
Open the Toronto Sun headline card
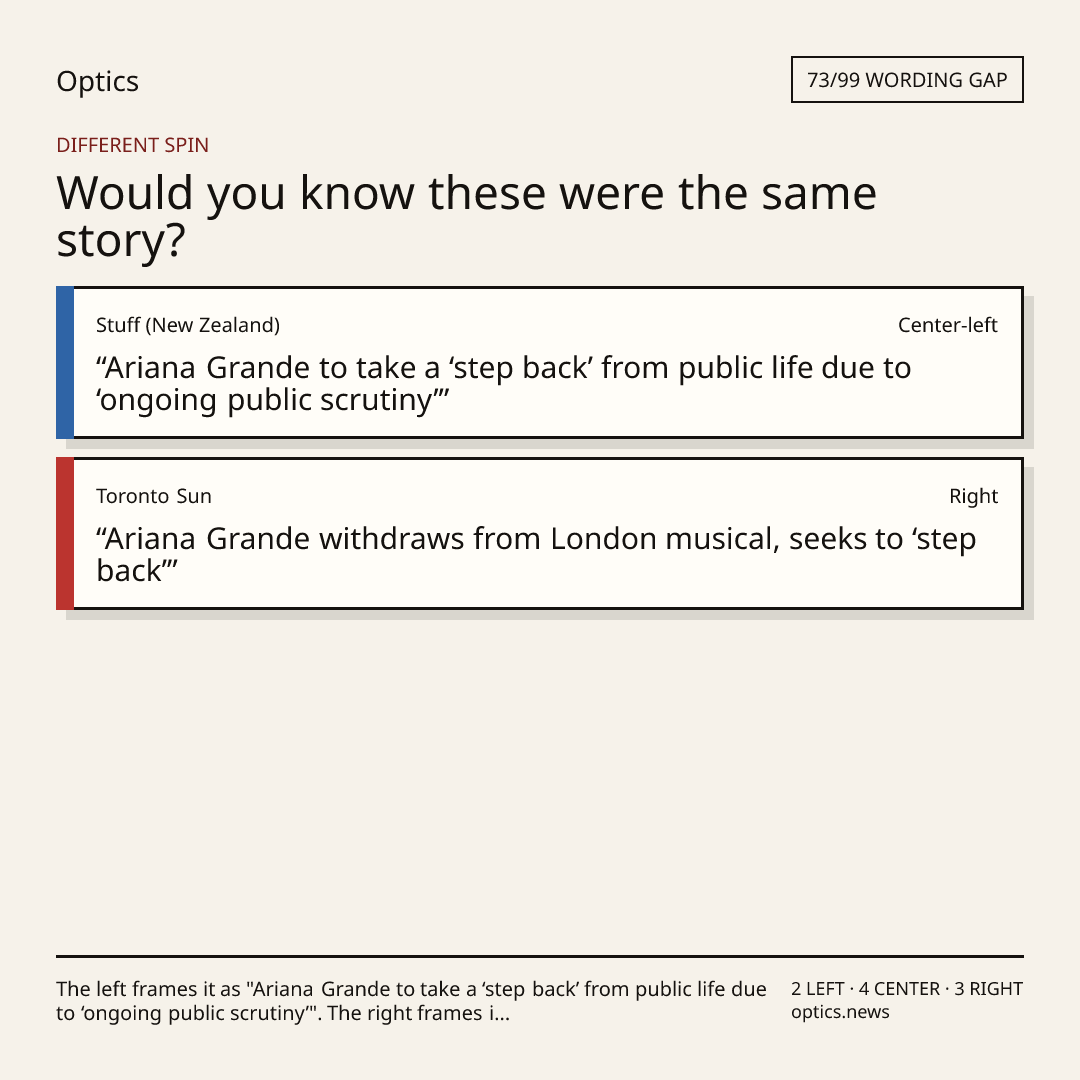[540, 533]
